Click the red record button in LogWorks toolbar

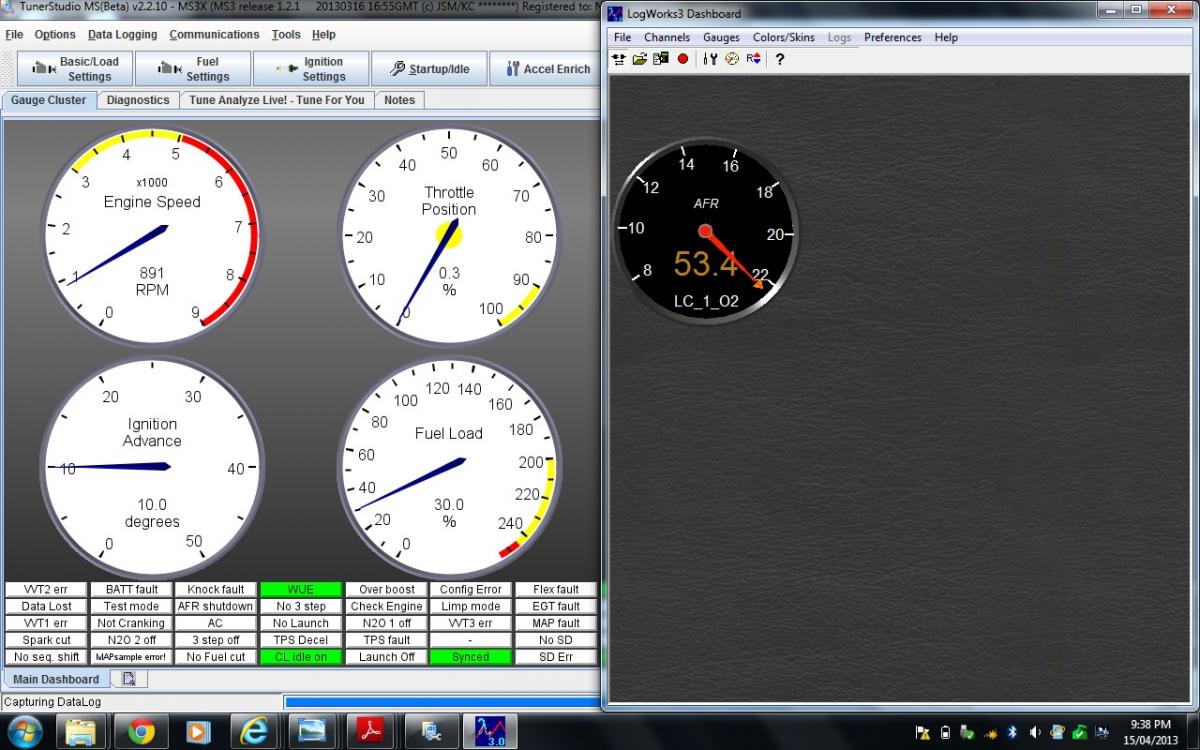(x=683, y=59)
